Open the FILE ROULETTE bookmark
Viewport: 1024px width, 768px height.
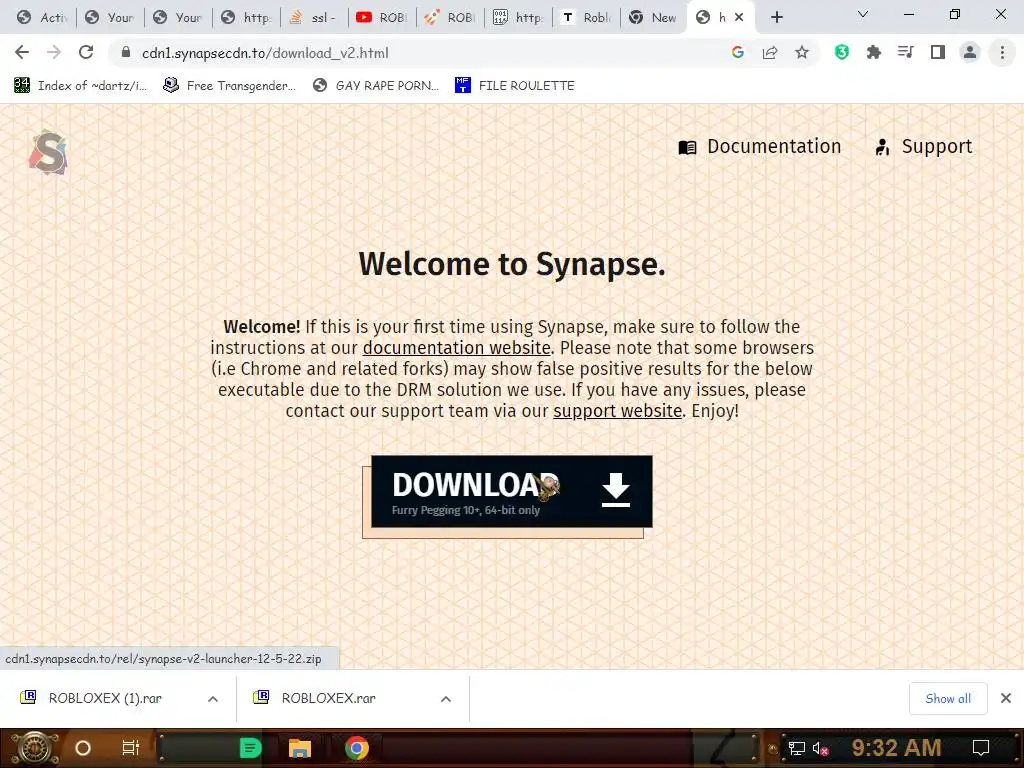coord(515,86)
